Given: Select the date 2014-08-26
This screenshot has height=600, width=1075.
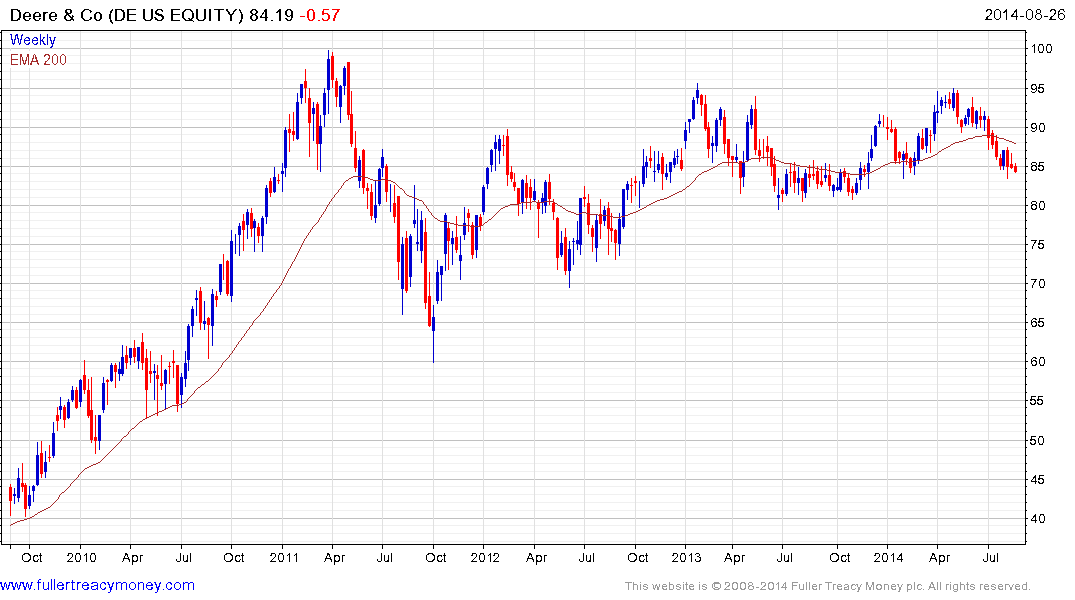Looking at the screenshot, I should tap(1025, 14).
